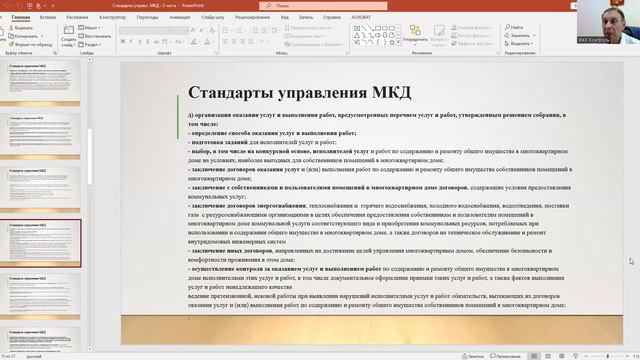The height and width of the screenshot is (360, 640).
Task: Switch to Normal view icon
Action: [x=534, y=356]
